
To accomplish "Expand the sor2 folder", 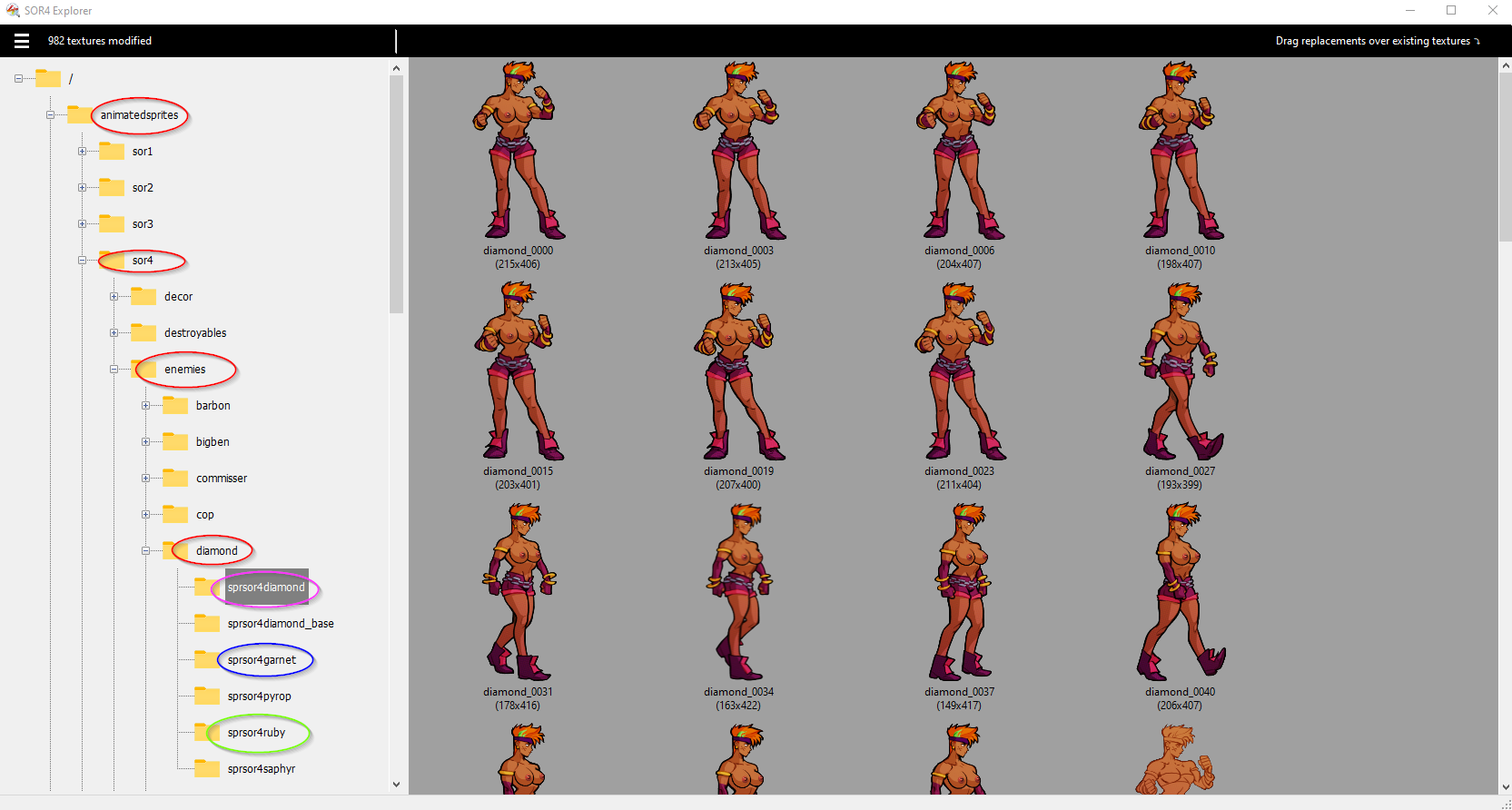I will click(x=82, y=188).
